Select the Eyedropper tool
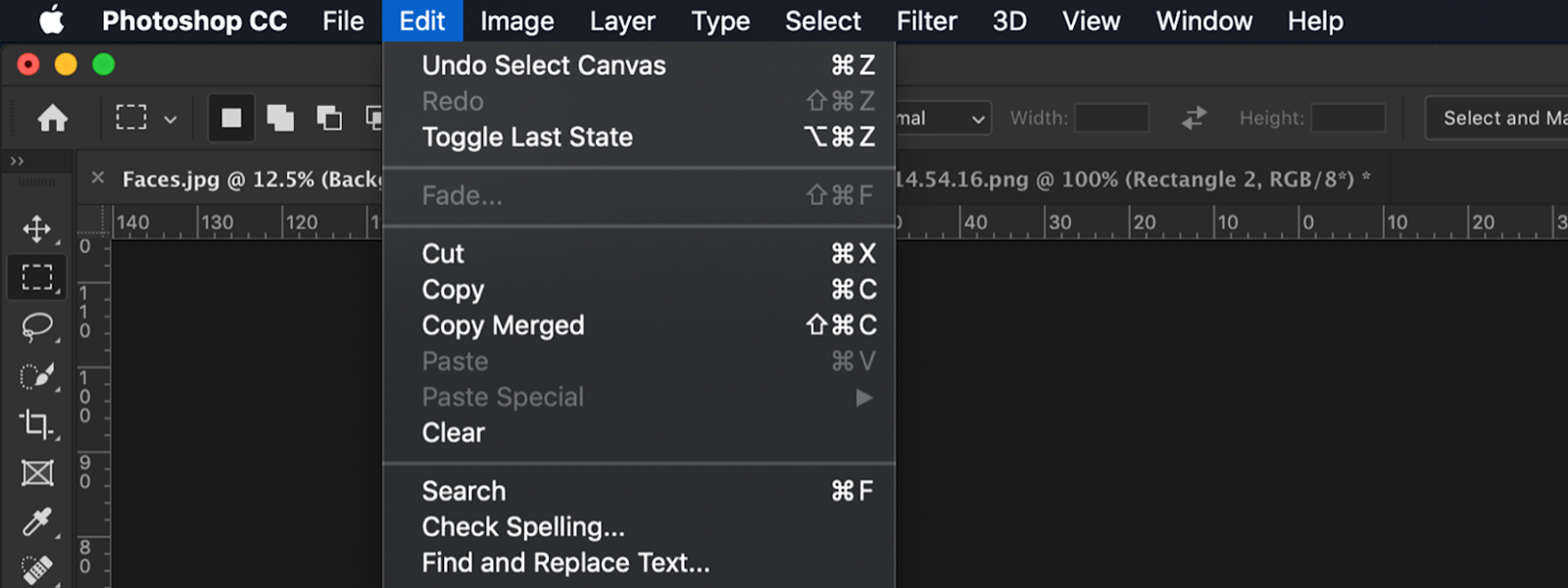1568x588 pixels. (x=37, y=521)
